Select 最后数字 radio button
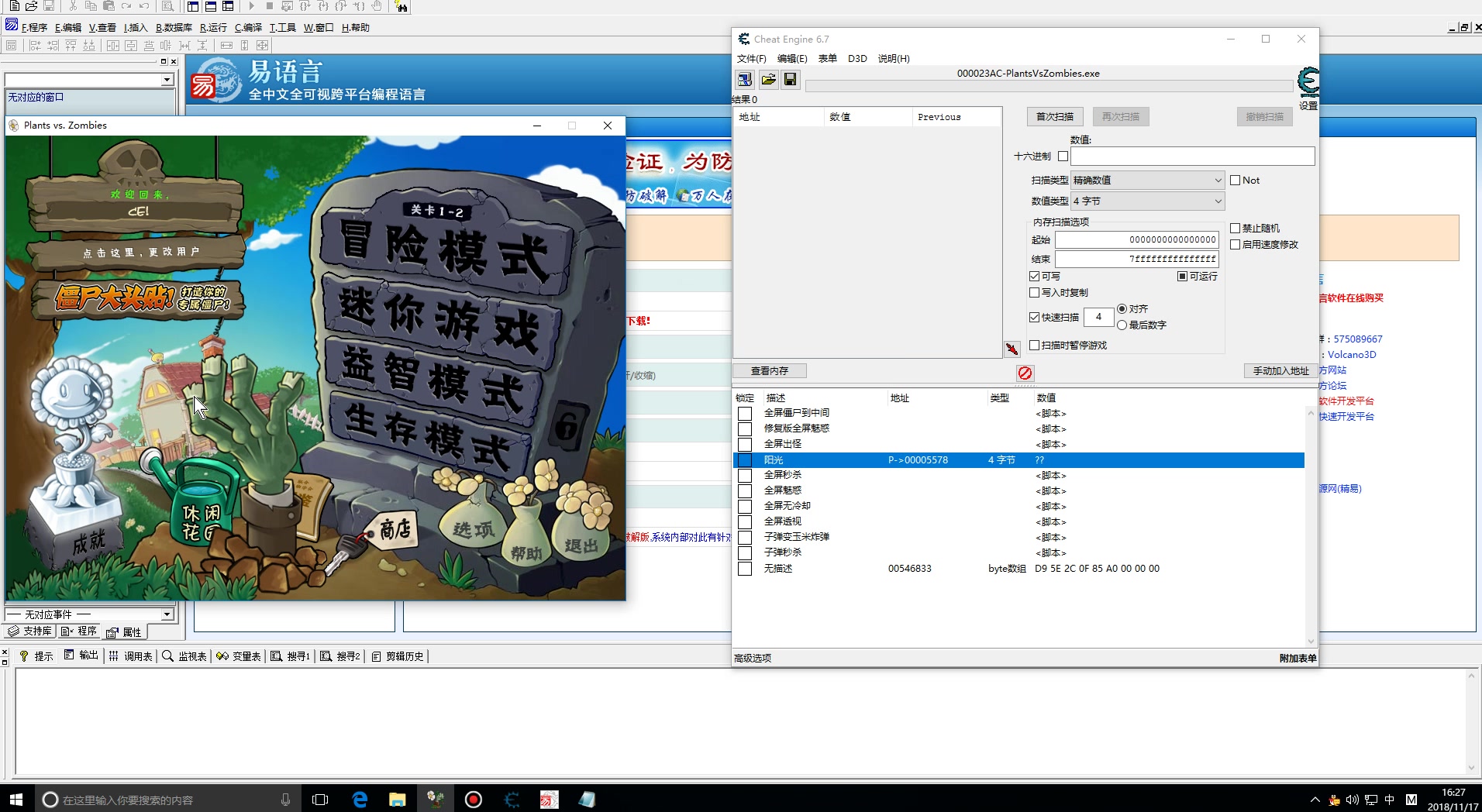Image resolution: width=1482 pixels, height=812 pixels. (x=1122, y=325)
